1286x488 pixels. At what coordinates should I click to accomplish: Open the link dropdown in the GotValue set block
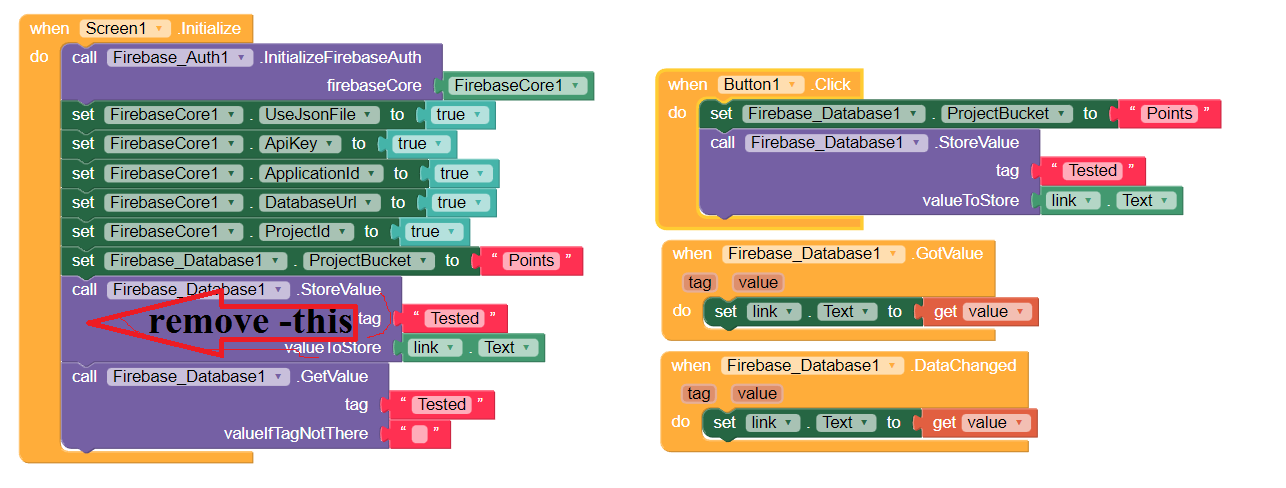(774, 311)
